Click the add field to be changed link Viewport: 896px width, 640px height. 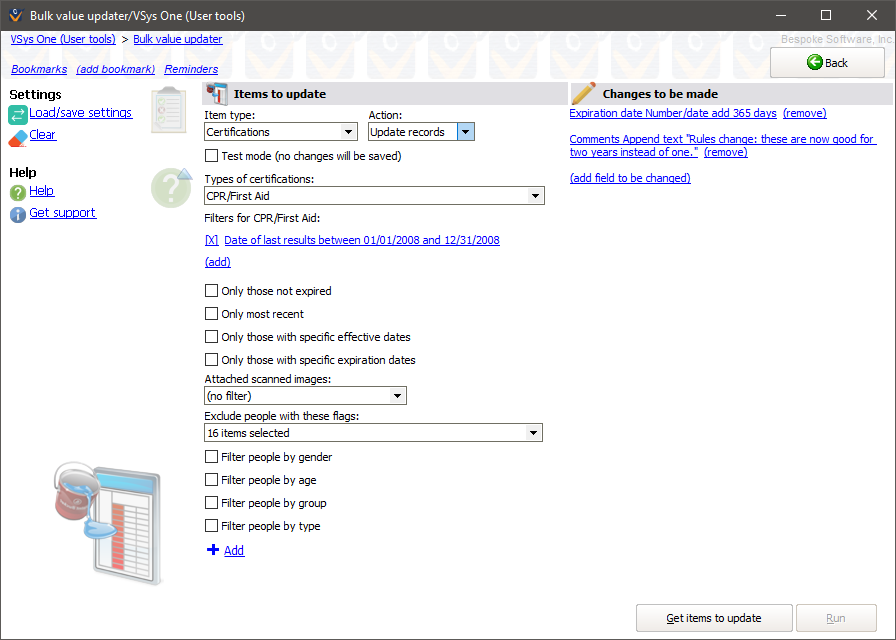[x=630, y=178]
